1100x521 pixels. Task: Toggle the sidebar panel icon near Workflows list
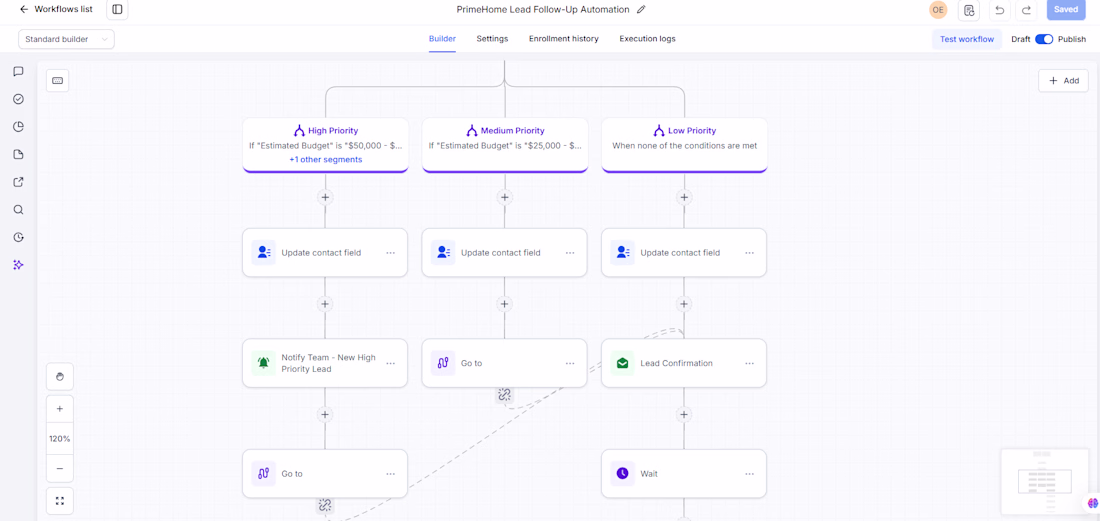[x=117, y=10]
